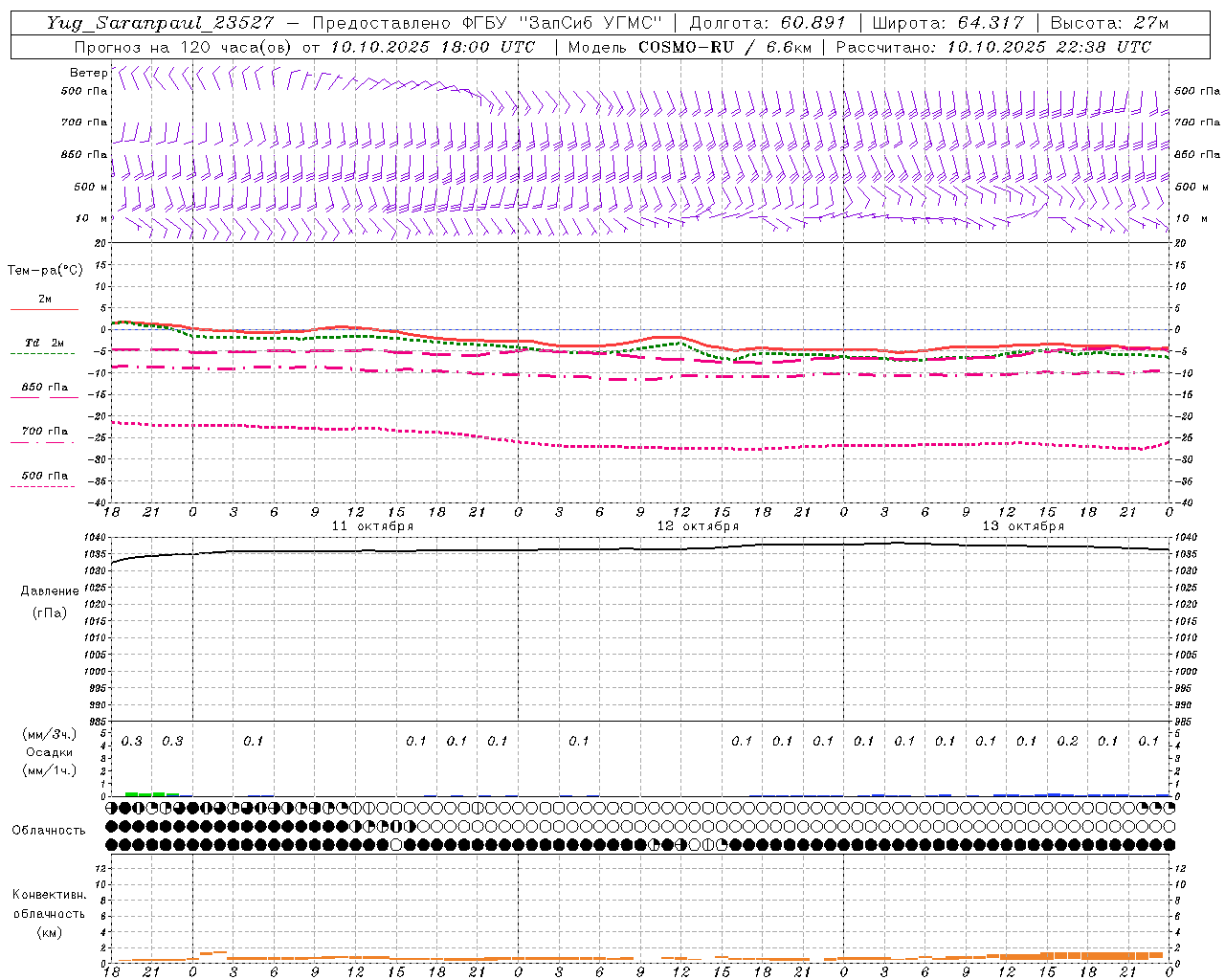
Task: Click the left 10 м wind level label
Action: tap(91, 219)
